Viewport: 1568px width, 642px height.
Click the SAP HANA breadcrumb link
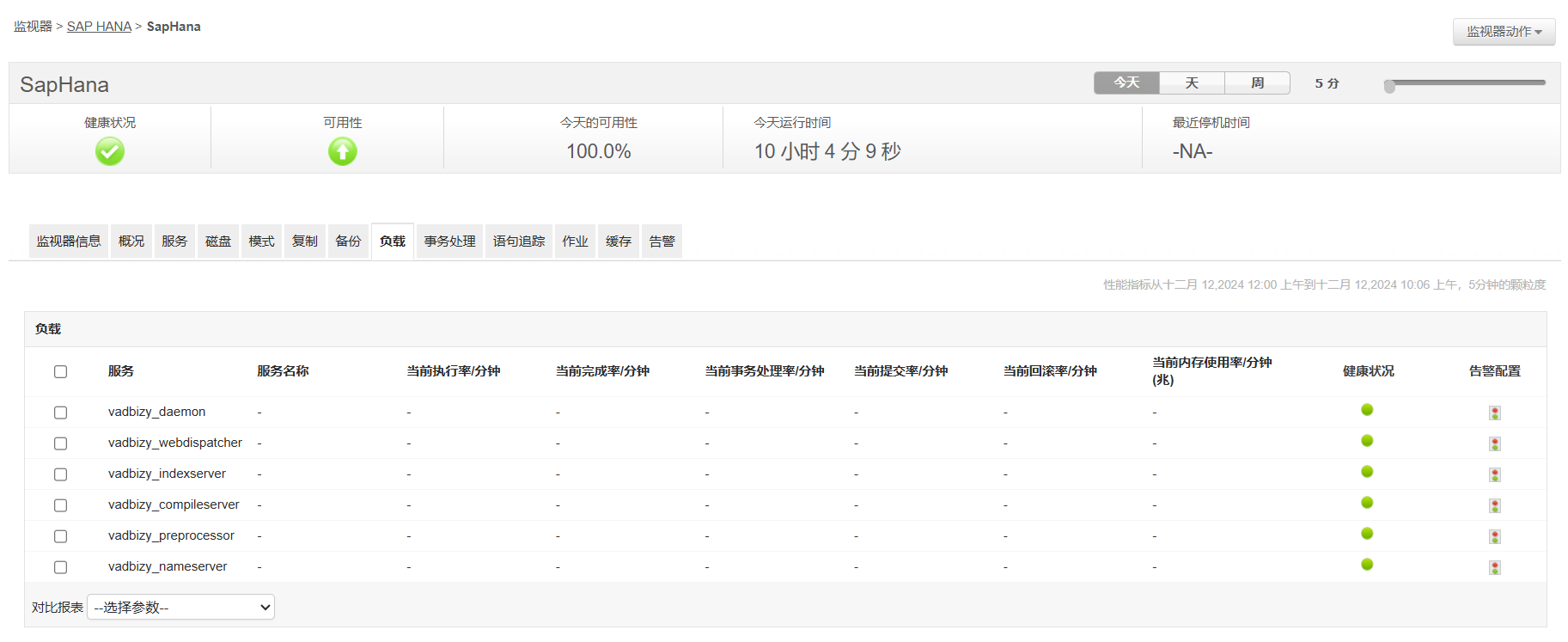(x=99, y=27)
